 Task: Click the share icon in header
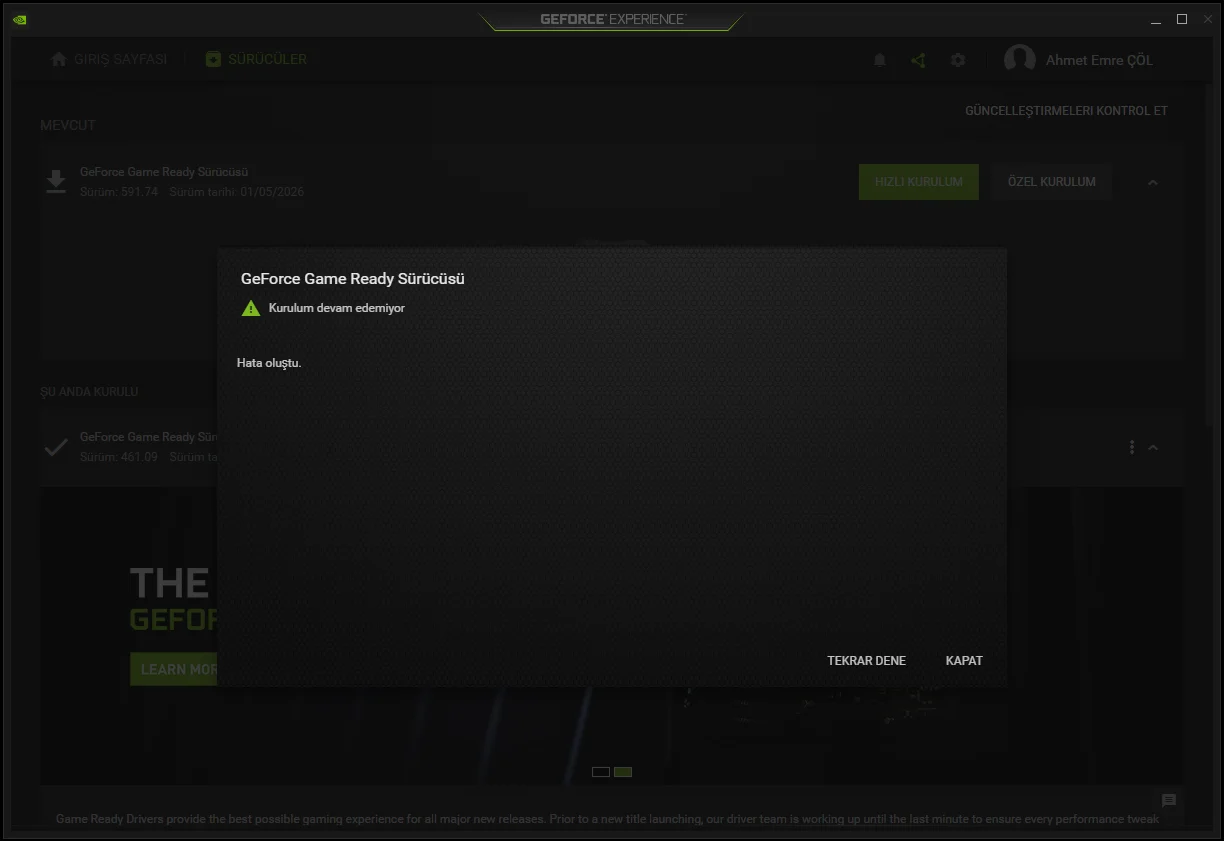click(919, 60)
